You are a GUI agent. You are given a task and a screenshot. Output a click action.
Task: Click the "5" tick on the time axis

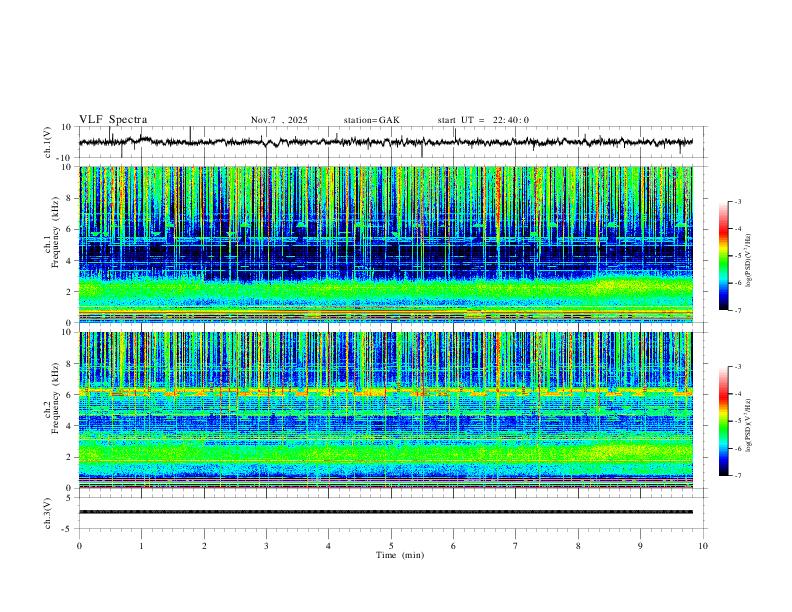click(x=391, y=545)
